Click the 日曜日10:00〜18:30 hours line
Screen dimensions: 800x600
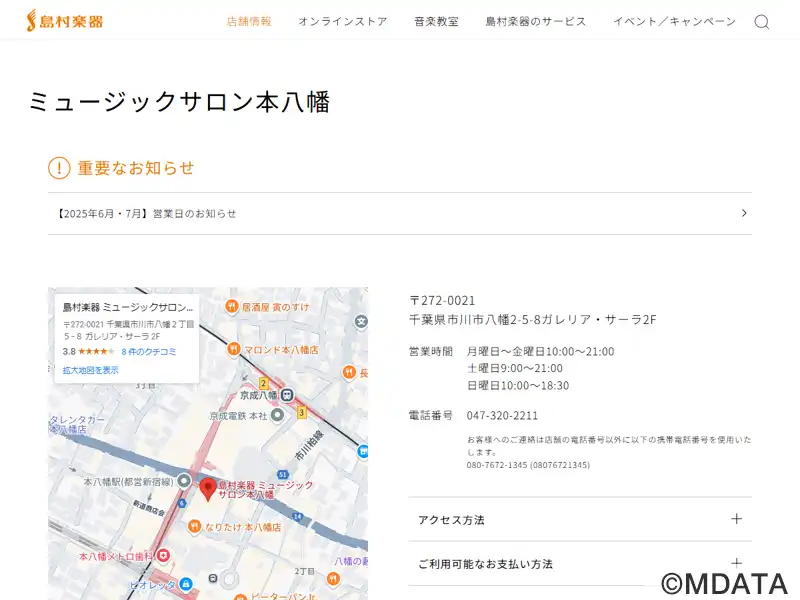[518, 385]
